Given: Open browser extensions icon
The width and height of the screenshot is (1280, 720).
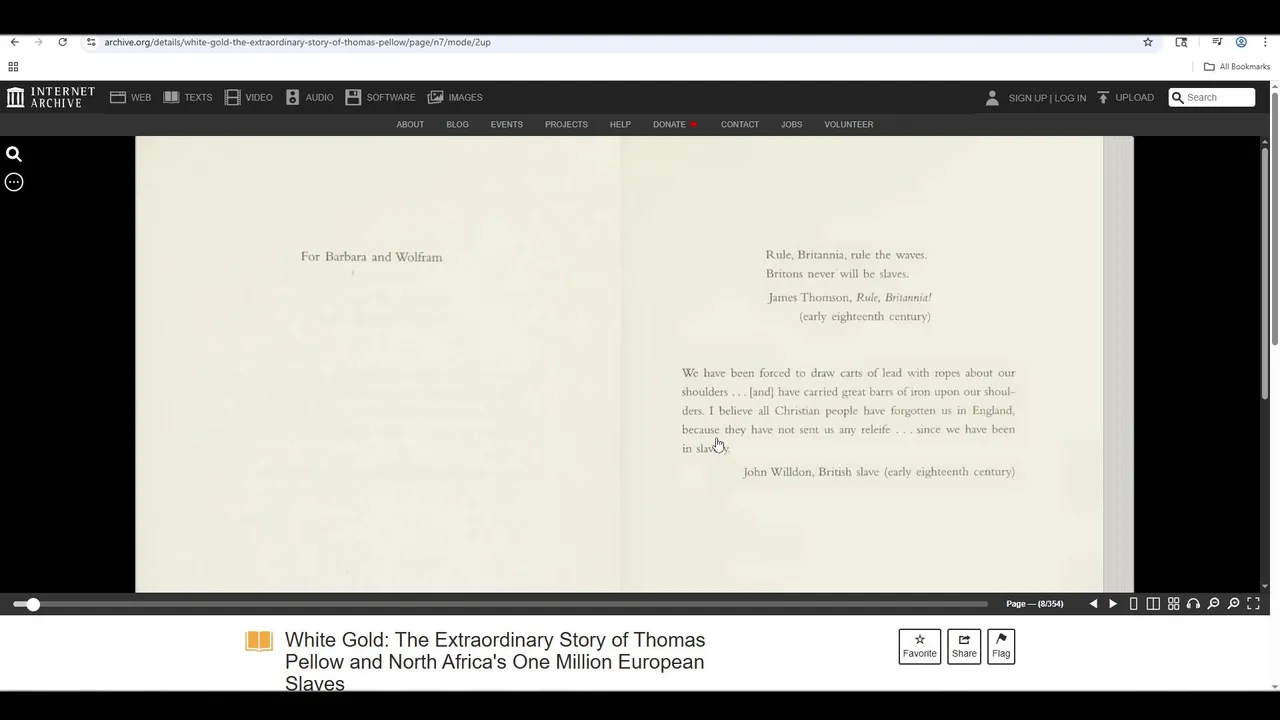Looking at the screenshot, I should 1181,42.
